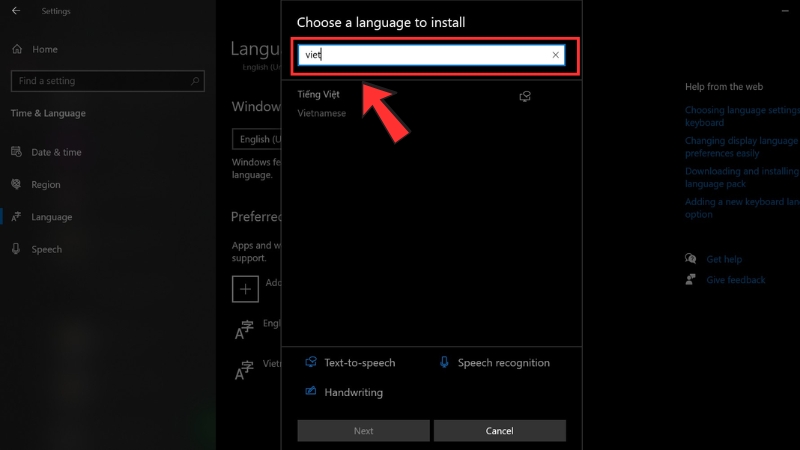The height and width of the screenshot is (450, 800).
Task: Clear the language search box text
Action: pyautogui.click(x=556, y=55)
